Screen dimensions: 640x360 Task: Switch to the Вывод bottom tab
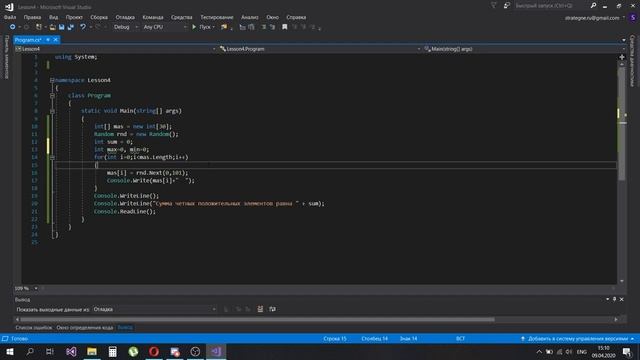click(125, 328)
